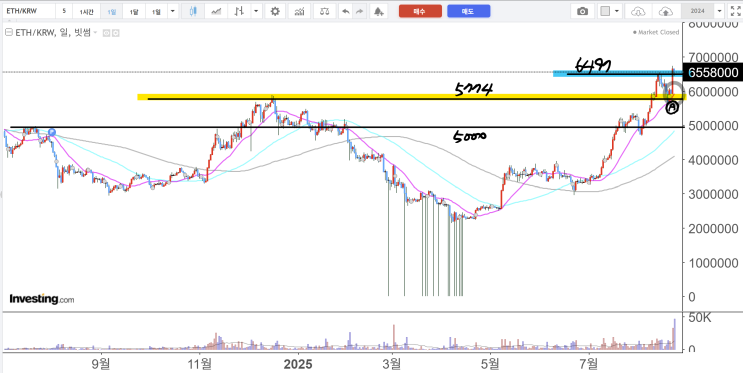Click the 1000000 price axis label
This screenshot has width=743, height=373.
pos(713,263)
